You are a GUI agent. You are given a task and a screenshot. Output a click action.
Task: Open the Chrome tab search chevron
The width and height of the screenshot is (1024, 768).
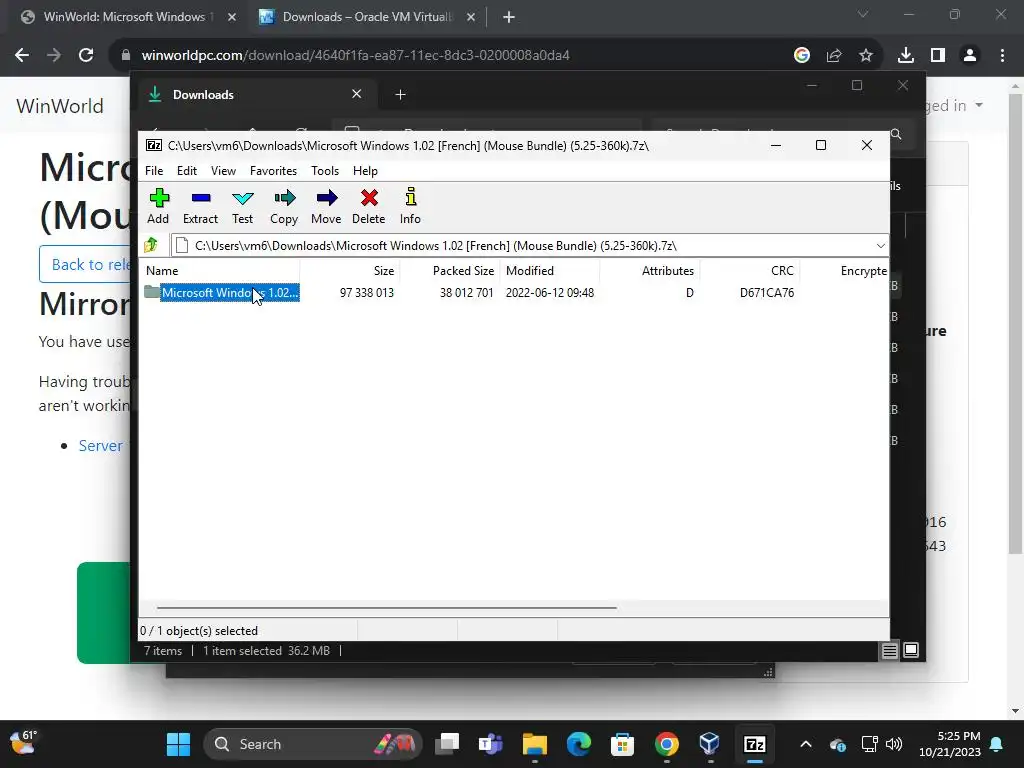click(863, 14)
